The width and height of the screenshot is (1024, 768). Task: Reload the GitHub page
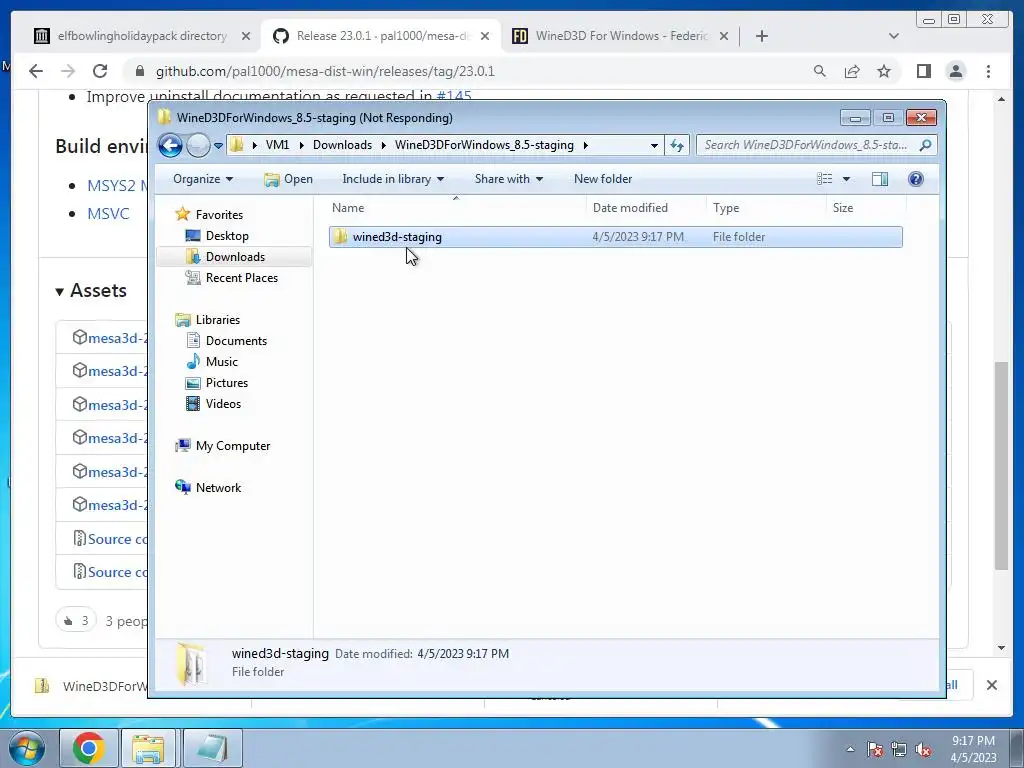tap(100, 71)
